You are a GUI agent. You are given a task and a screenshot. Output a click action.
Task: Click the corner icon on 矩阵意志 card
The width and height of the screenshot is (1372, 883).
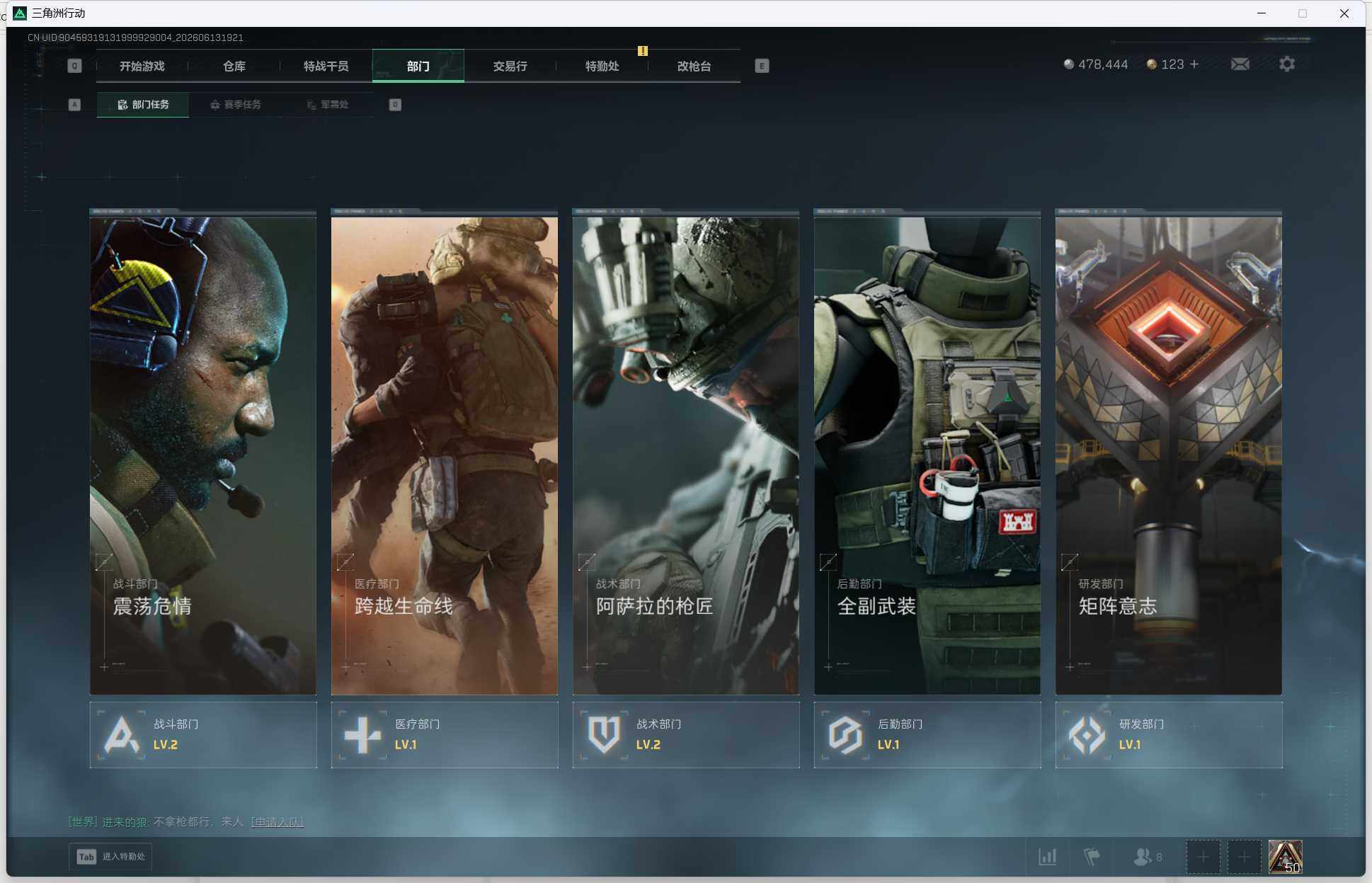coord(1070,562)
